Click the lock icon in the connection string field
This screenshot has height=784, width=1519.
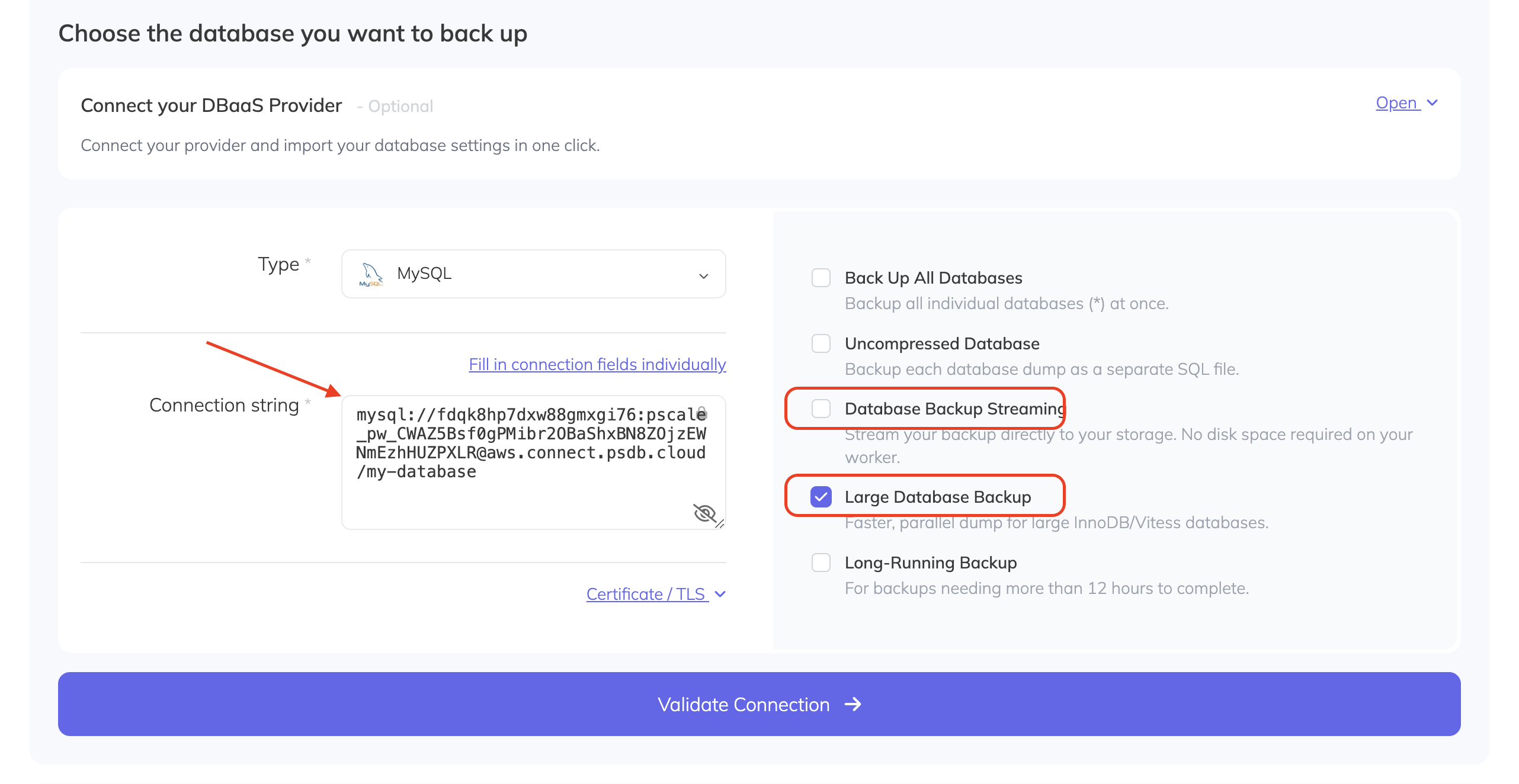coord(702,412)
